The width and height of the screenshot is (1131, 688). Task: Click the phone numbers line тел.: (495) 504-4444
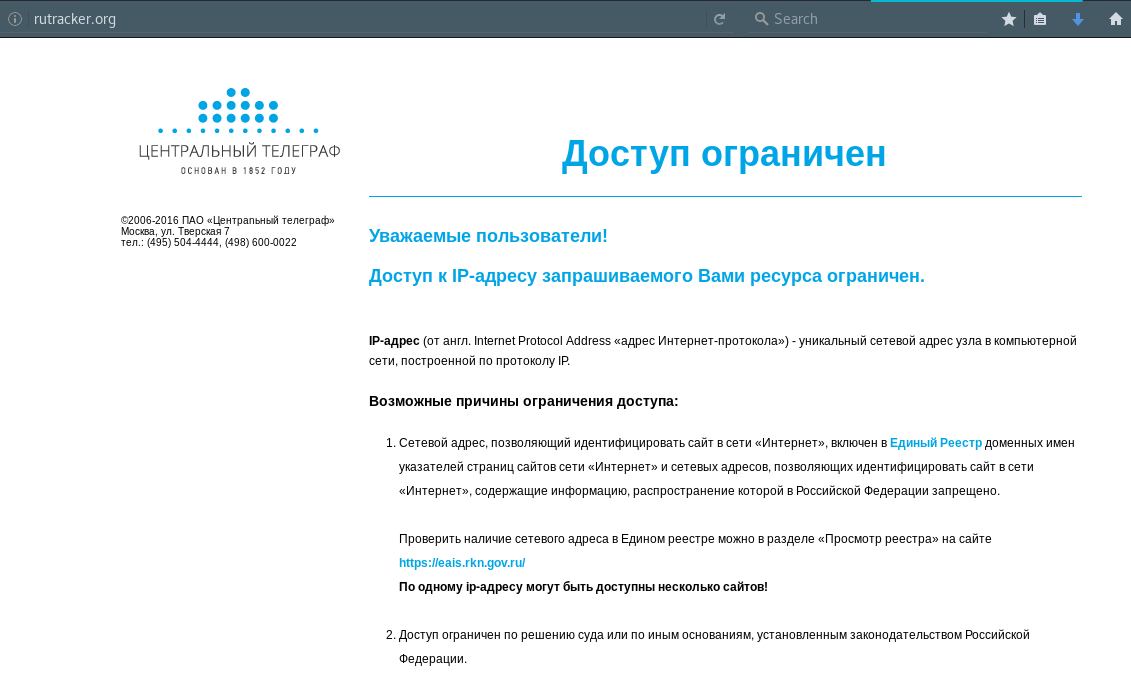(208, 242)
